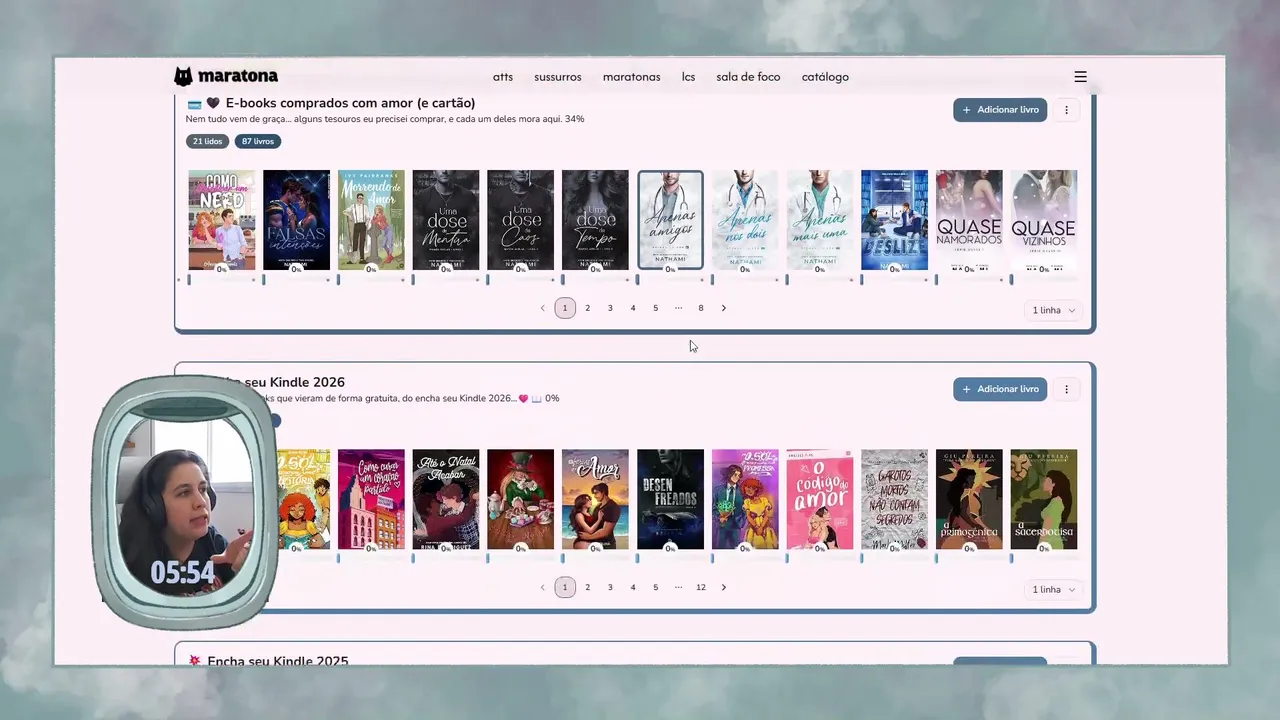Open the hamburger menu in the navbar

coord(1080,77)
